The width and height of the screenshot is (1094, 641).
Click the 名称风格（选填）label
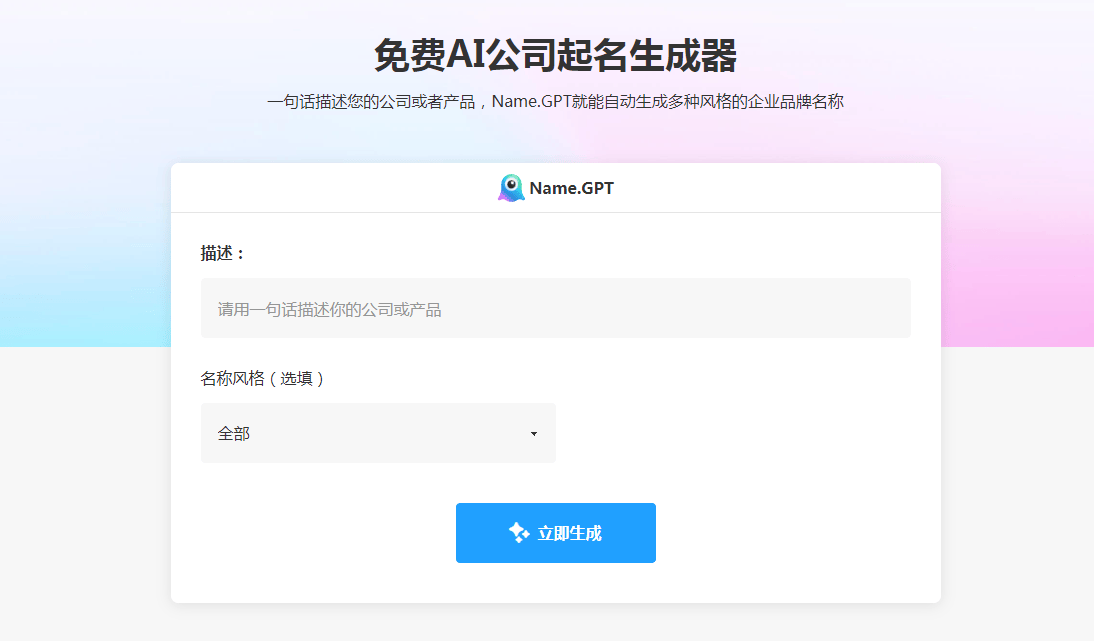[x=262, y=379]
